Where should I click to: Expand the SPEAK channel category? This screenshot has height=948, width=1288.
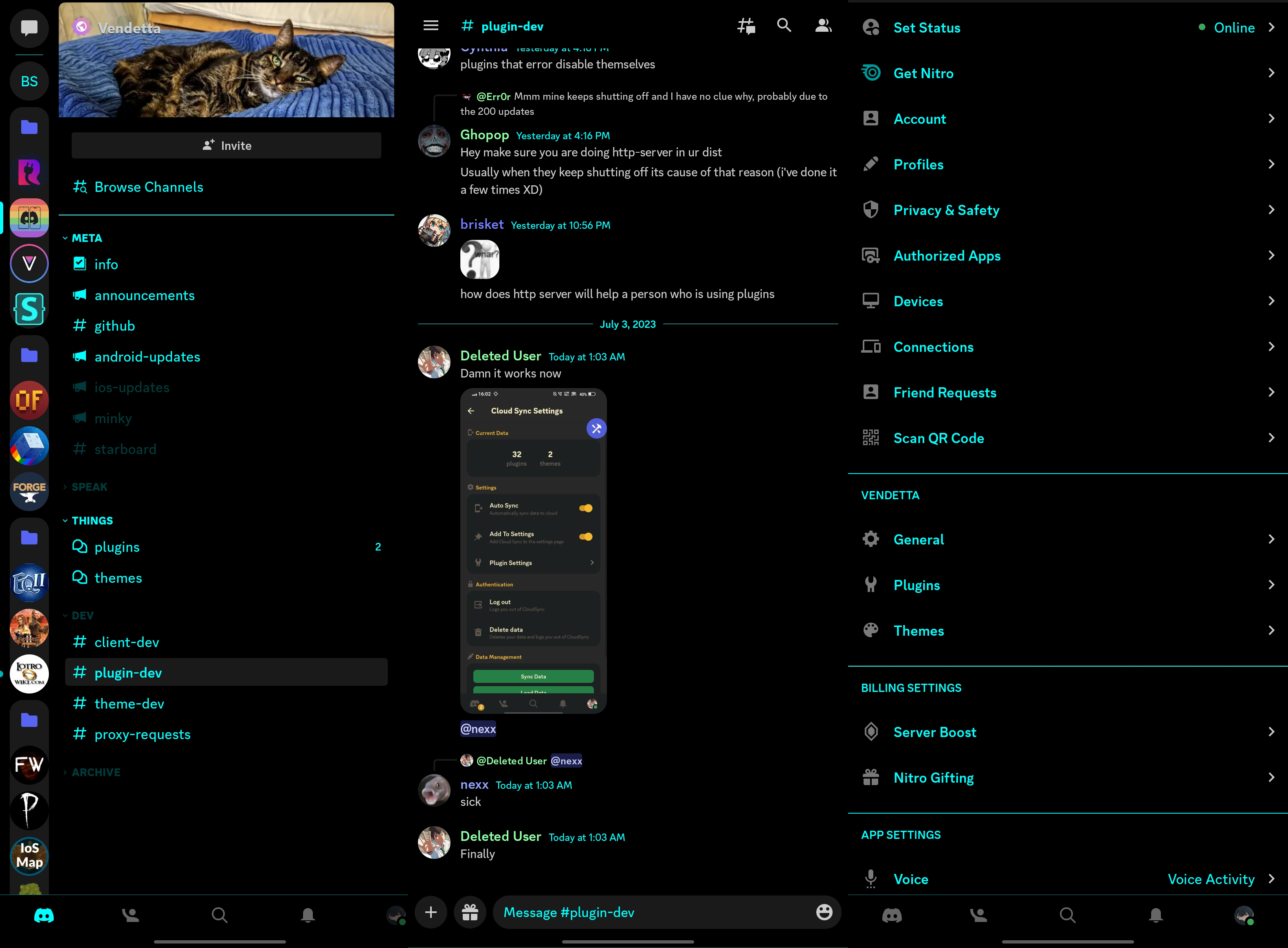click(x=89, y=487)
